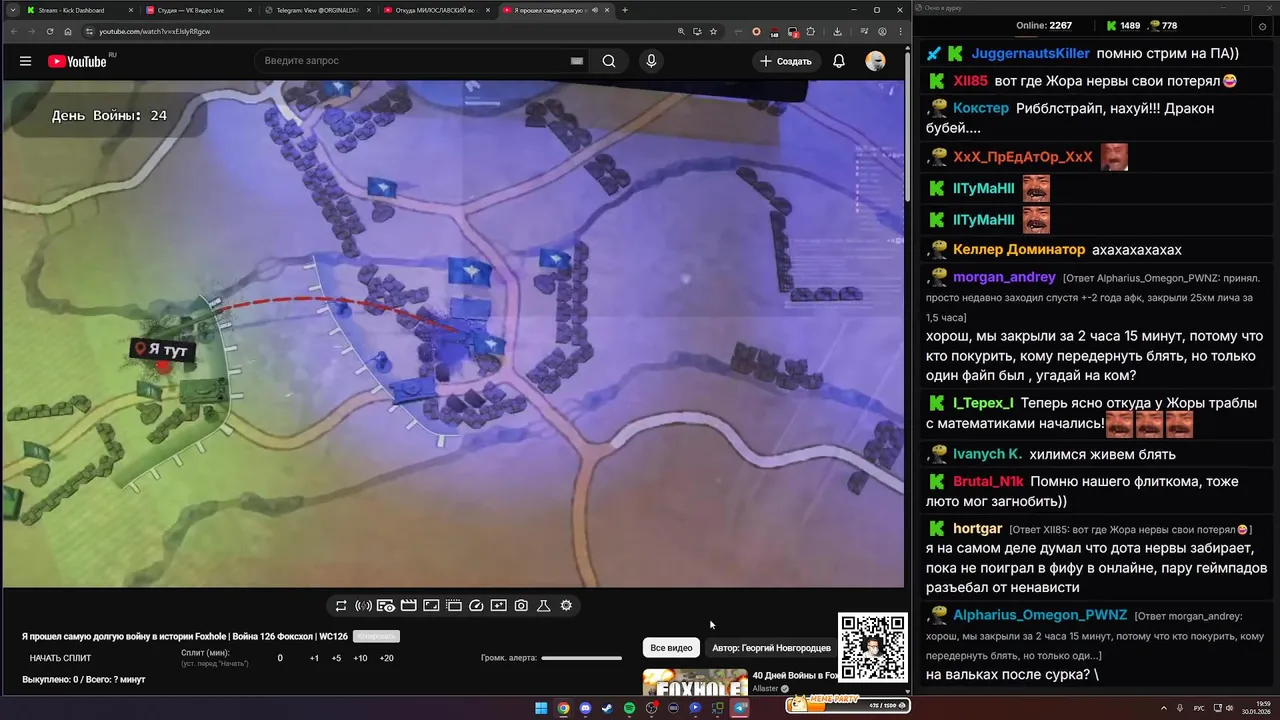Click the flask toolbar icon
This screenshot has width=1280, height=720.
[544, 605]
